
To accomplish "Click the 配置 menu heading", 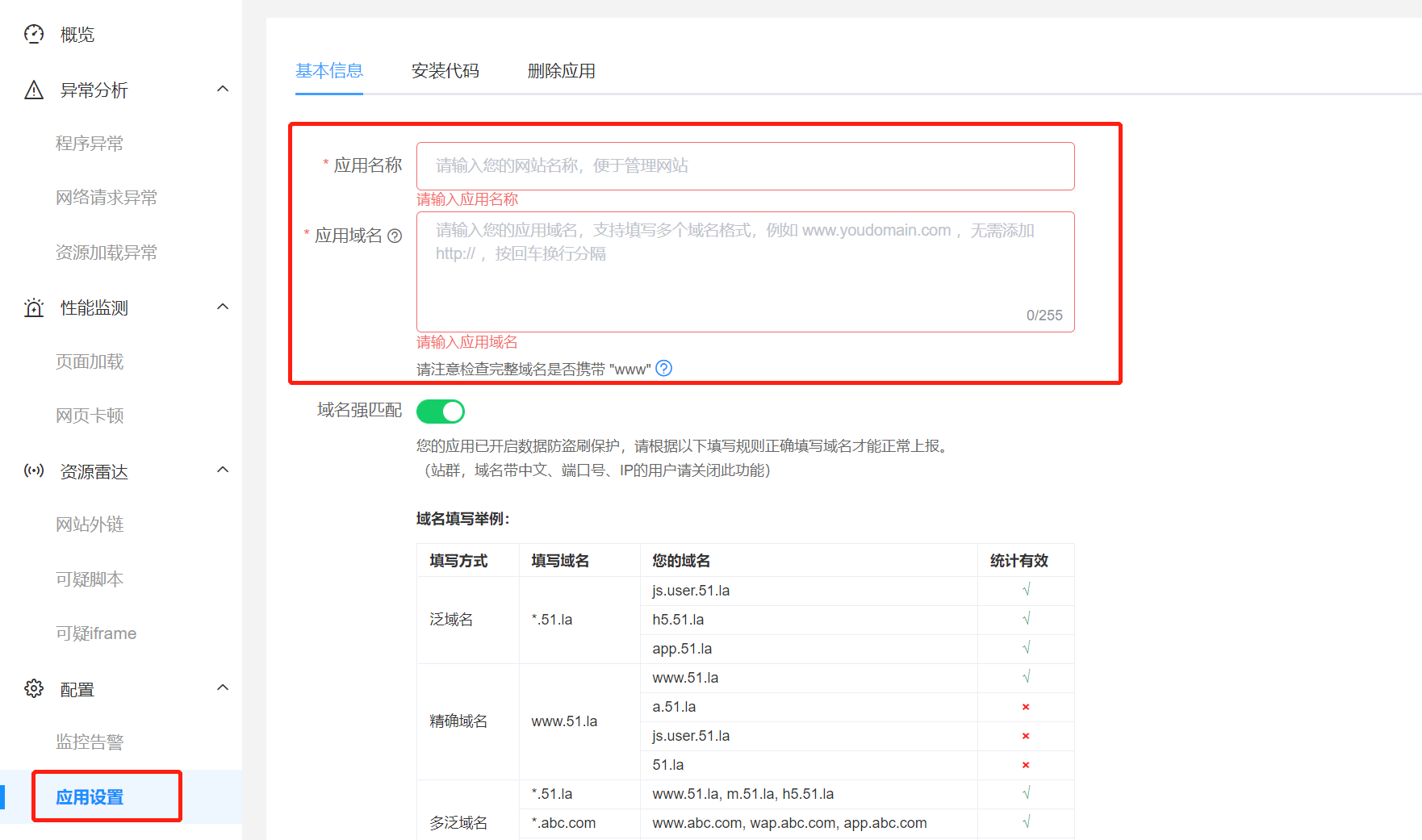I will click(x=77, y=690).
